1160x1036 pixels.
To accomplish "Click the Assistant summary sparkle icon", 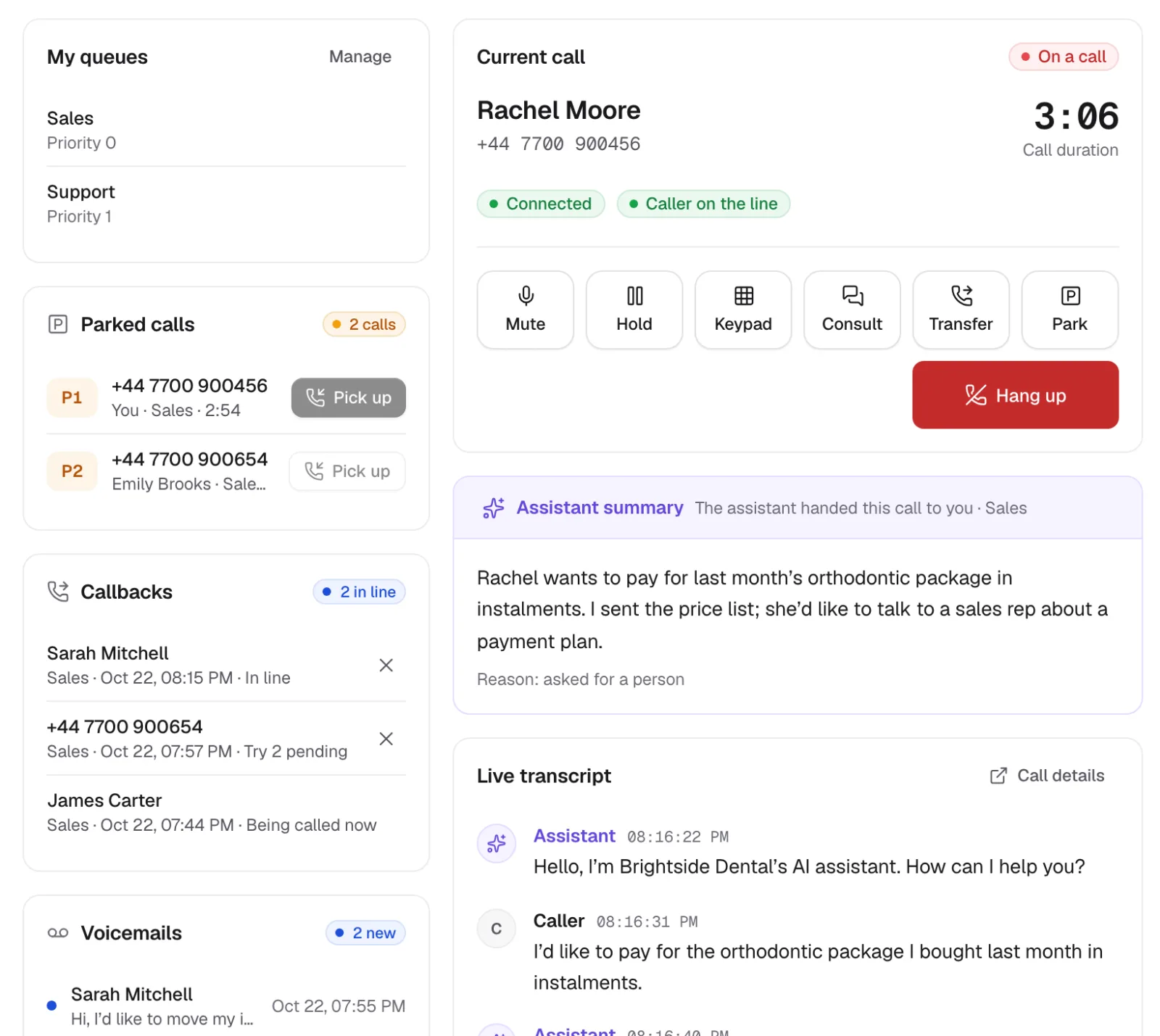I will tap(494, 507).
